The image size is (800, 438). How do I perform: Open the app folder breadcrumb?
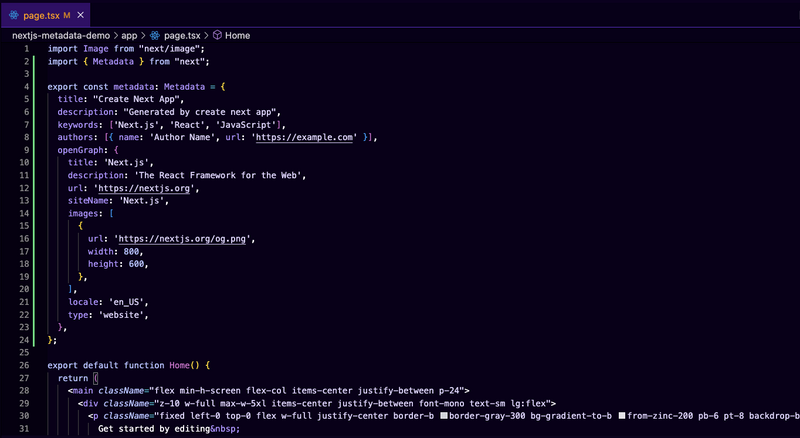(129, 36)
